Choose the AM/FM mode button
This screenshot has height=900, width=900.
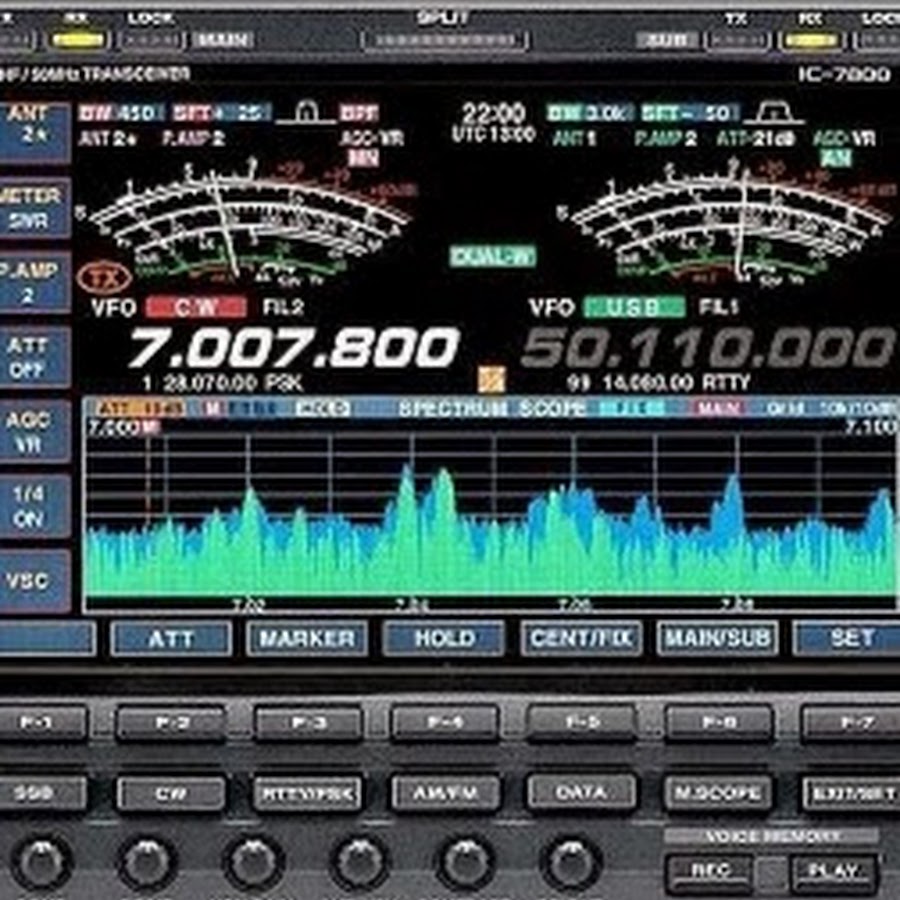tap(444, 794)
